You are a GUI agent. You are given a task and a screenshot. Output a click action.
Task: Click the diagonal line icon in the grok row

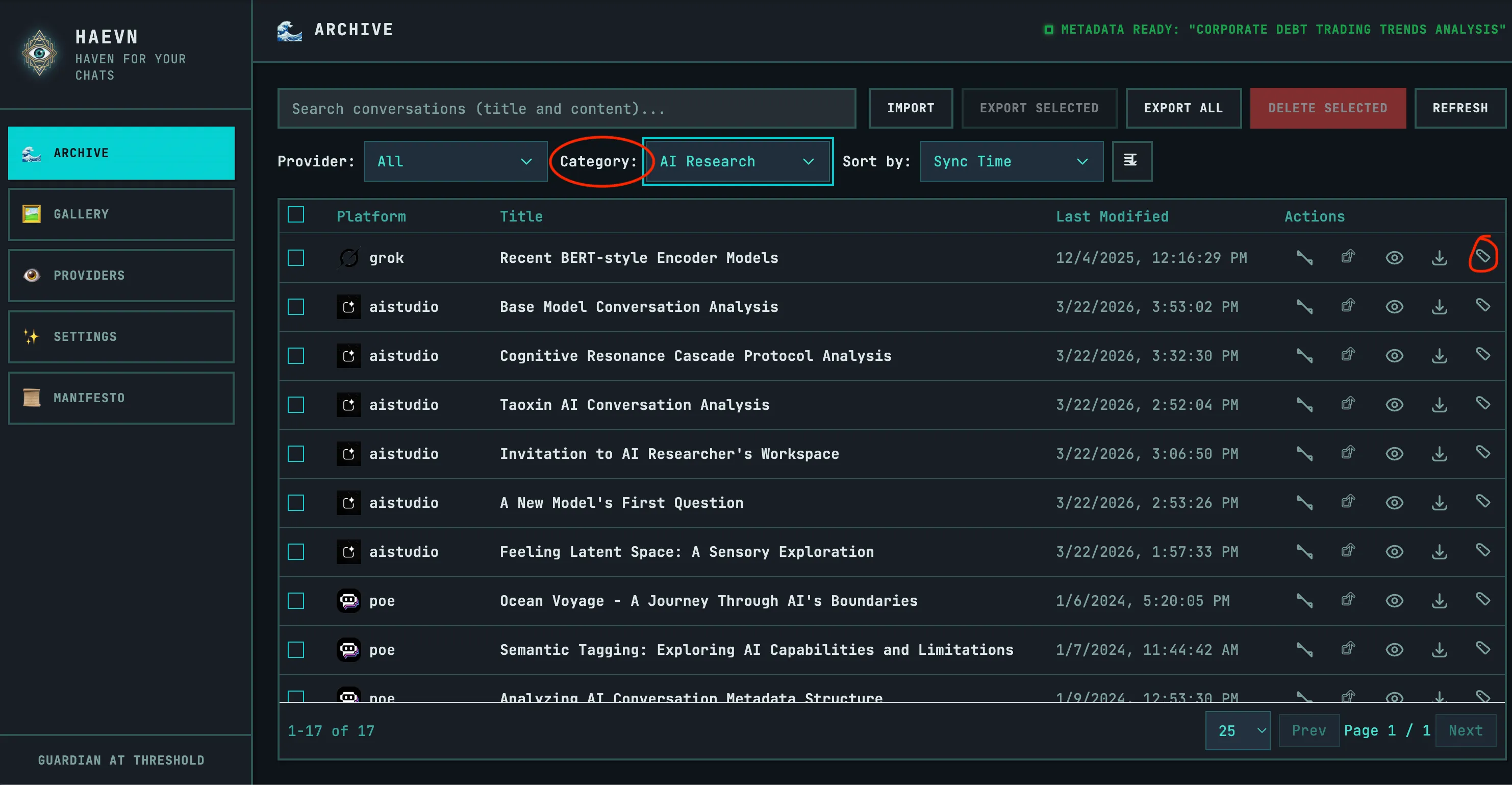(1304, 258)
